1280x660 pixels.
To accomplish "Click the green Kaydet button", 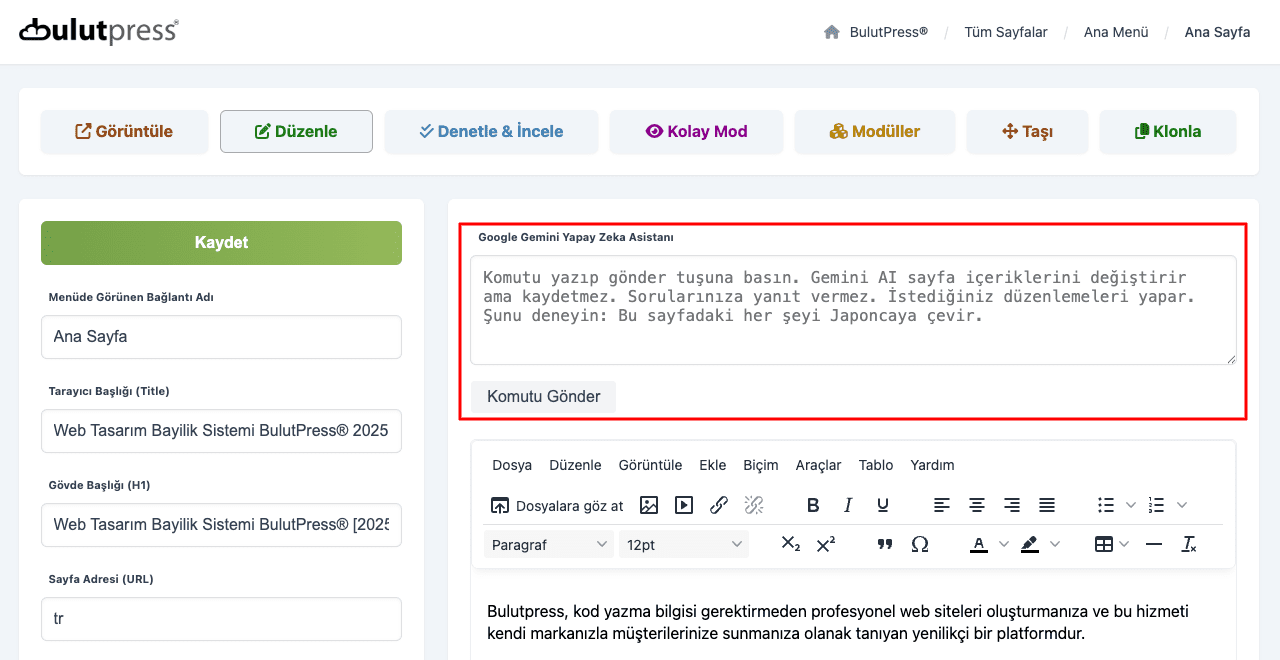I will coord(221,242).
